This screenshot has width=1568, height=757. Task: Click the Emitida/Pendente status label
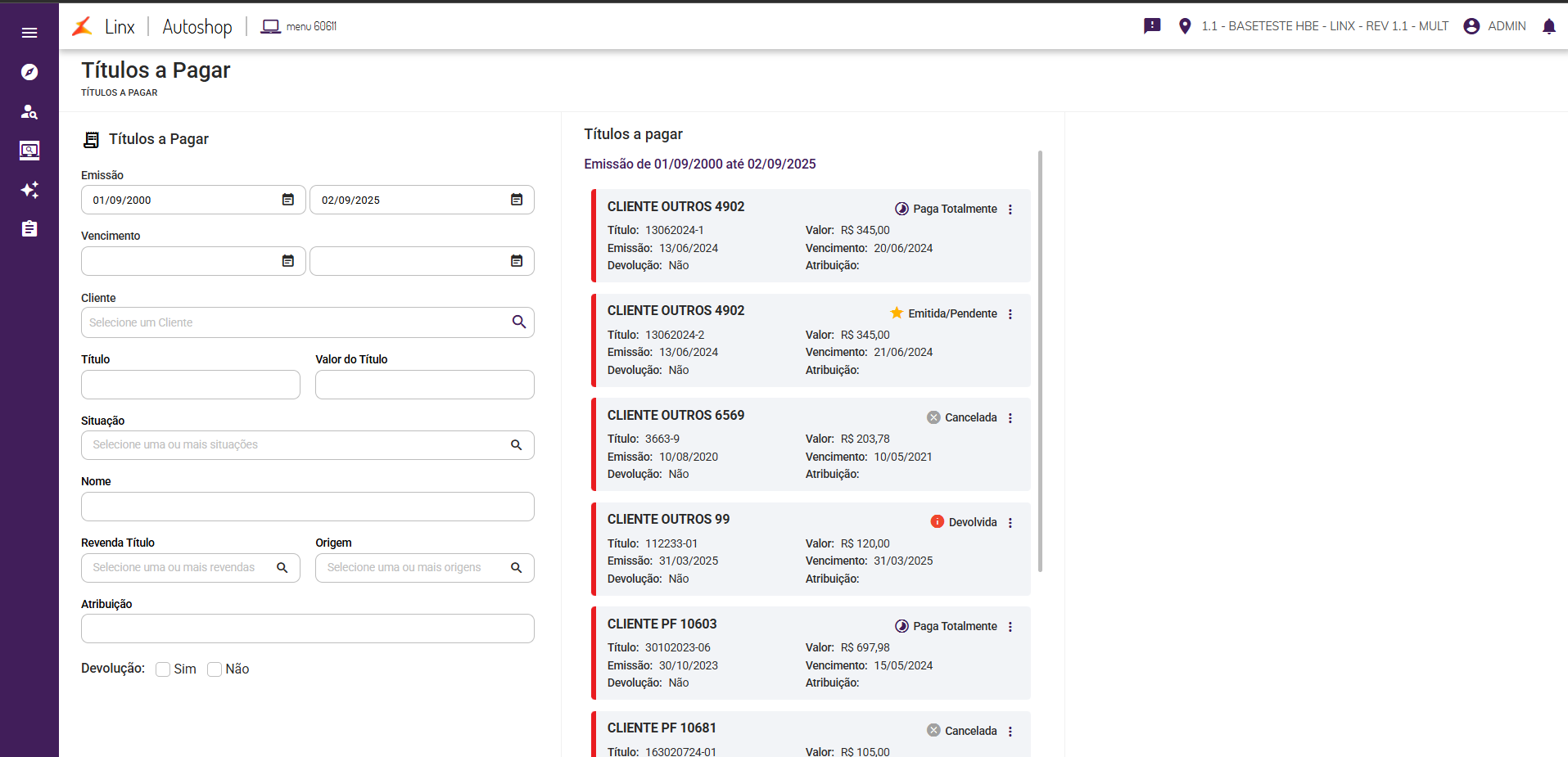tap(952, 313)
